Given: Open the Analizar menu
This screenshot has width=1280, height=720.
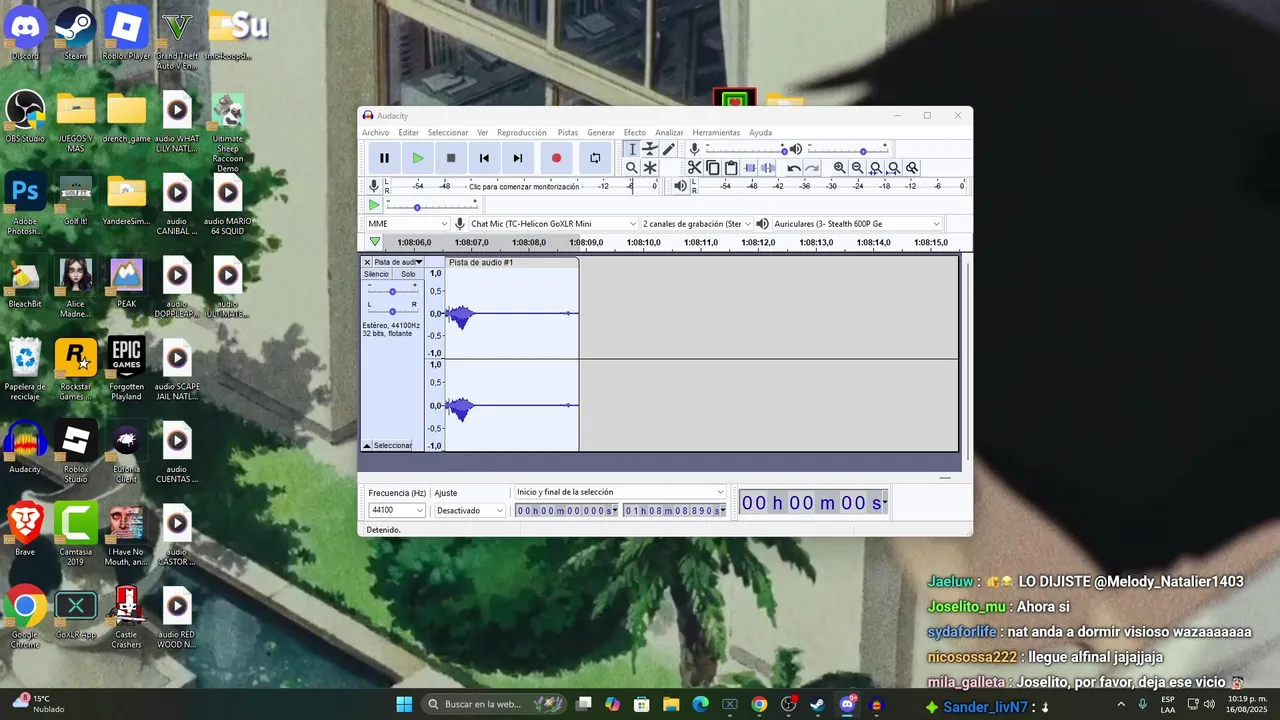Looking at the screenshot, I should (x=669, y=132).
